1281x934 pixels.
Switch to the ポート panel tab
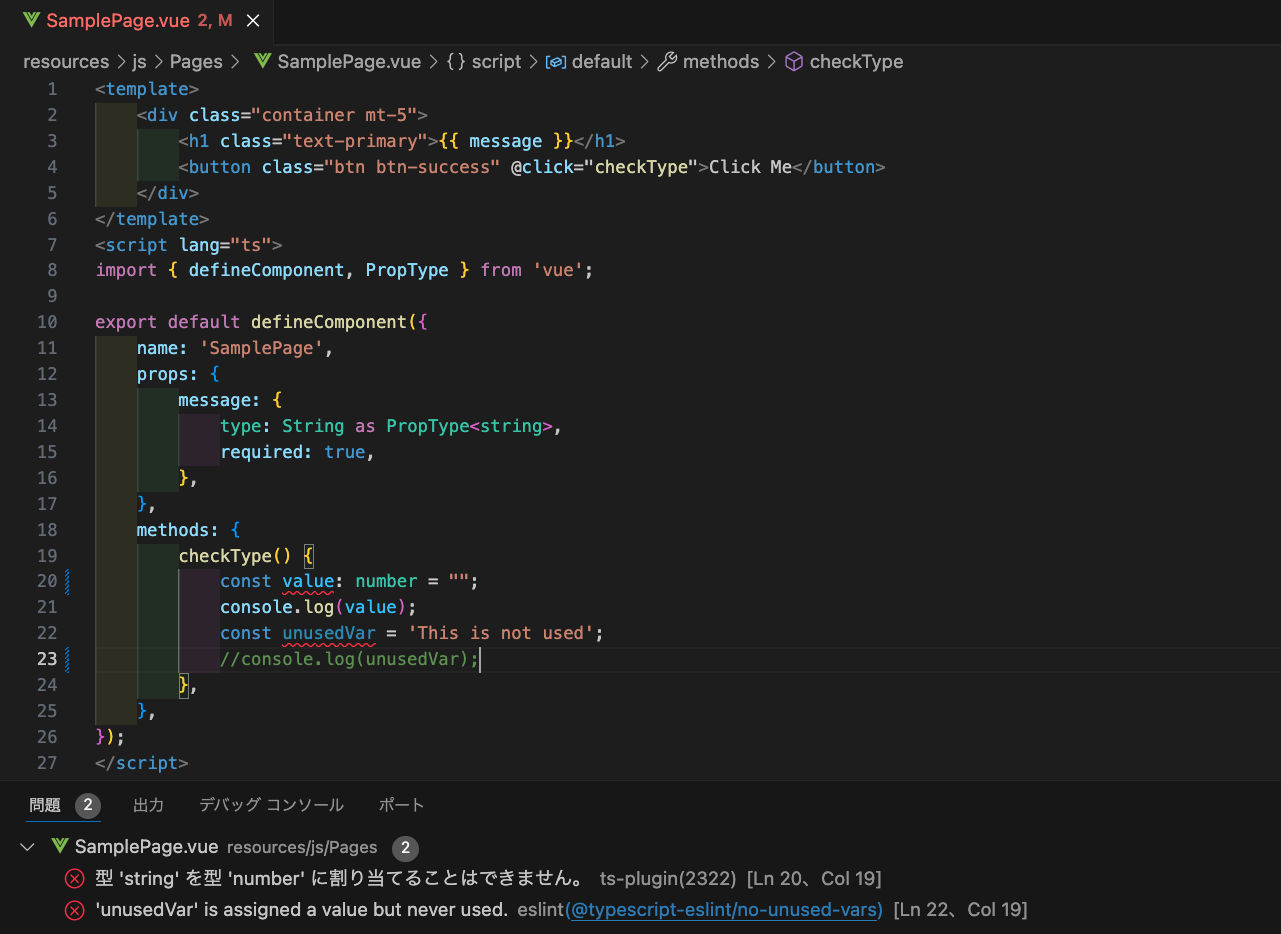pyautogui.click(x=402, y=805)
